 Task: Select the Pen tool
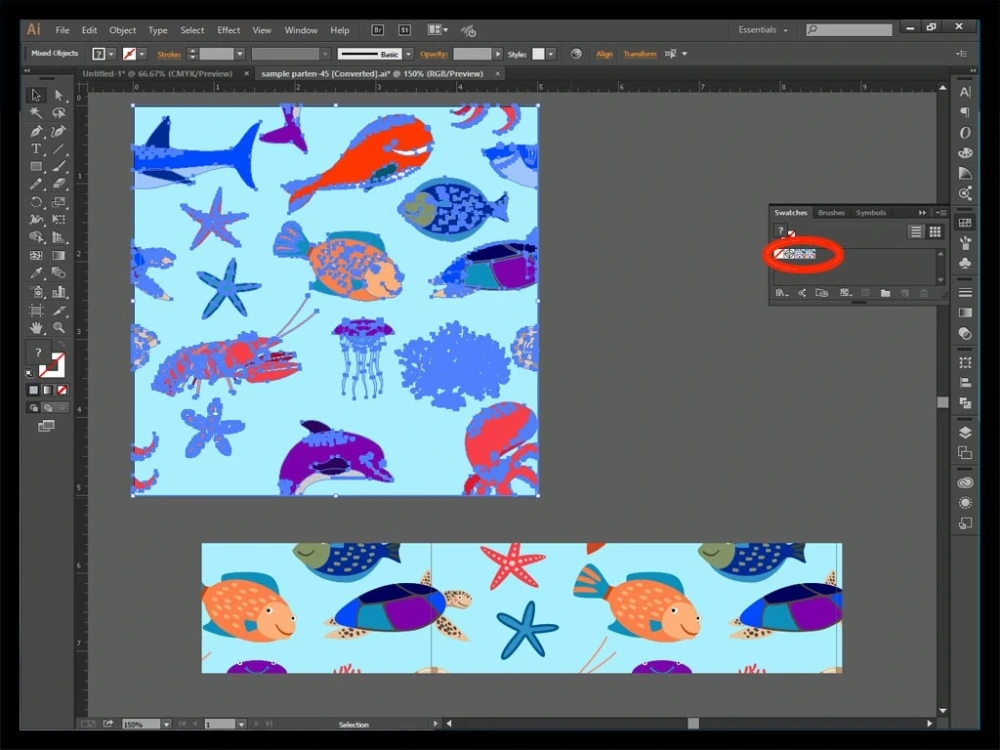point(36,131)
